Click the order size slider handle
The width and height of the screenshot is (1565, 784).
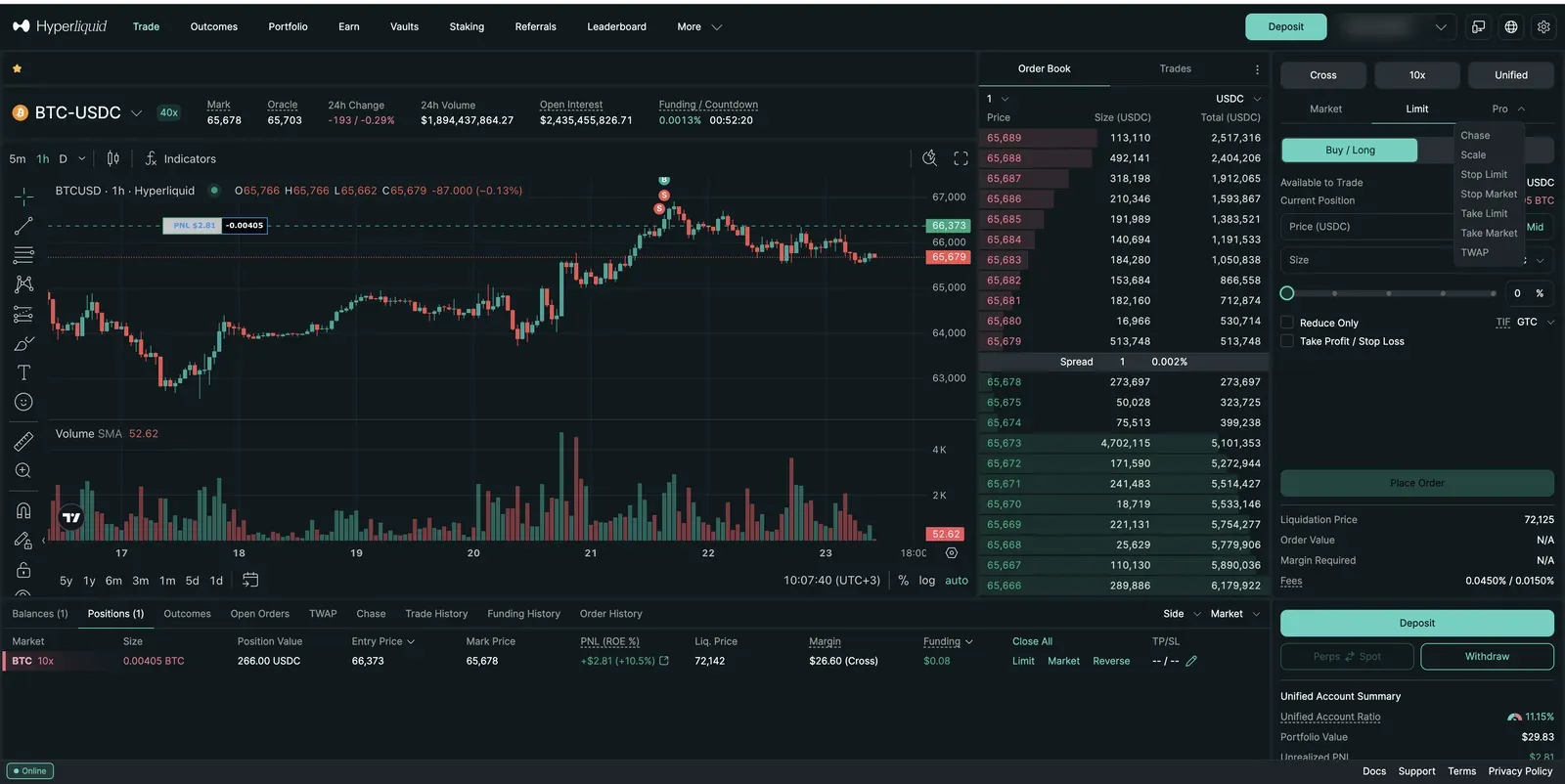pyautogui.click(x=1287, y=293)
